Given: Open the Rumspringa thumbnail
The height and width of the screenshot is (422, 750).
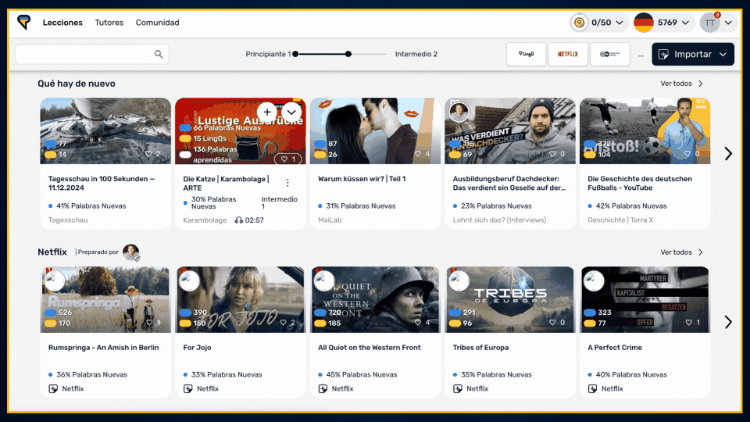Looking at the screenshot, I should (x=105, y=300).
